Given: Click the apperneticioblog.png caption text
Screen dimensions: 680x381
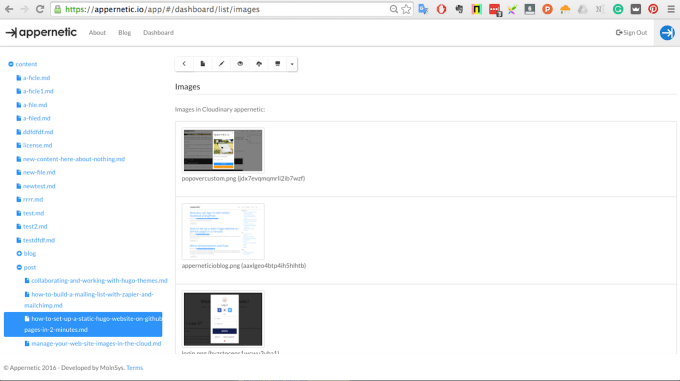Looking at the screenshot, I should pos(244,265).
